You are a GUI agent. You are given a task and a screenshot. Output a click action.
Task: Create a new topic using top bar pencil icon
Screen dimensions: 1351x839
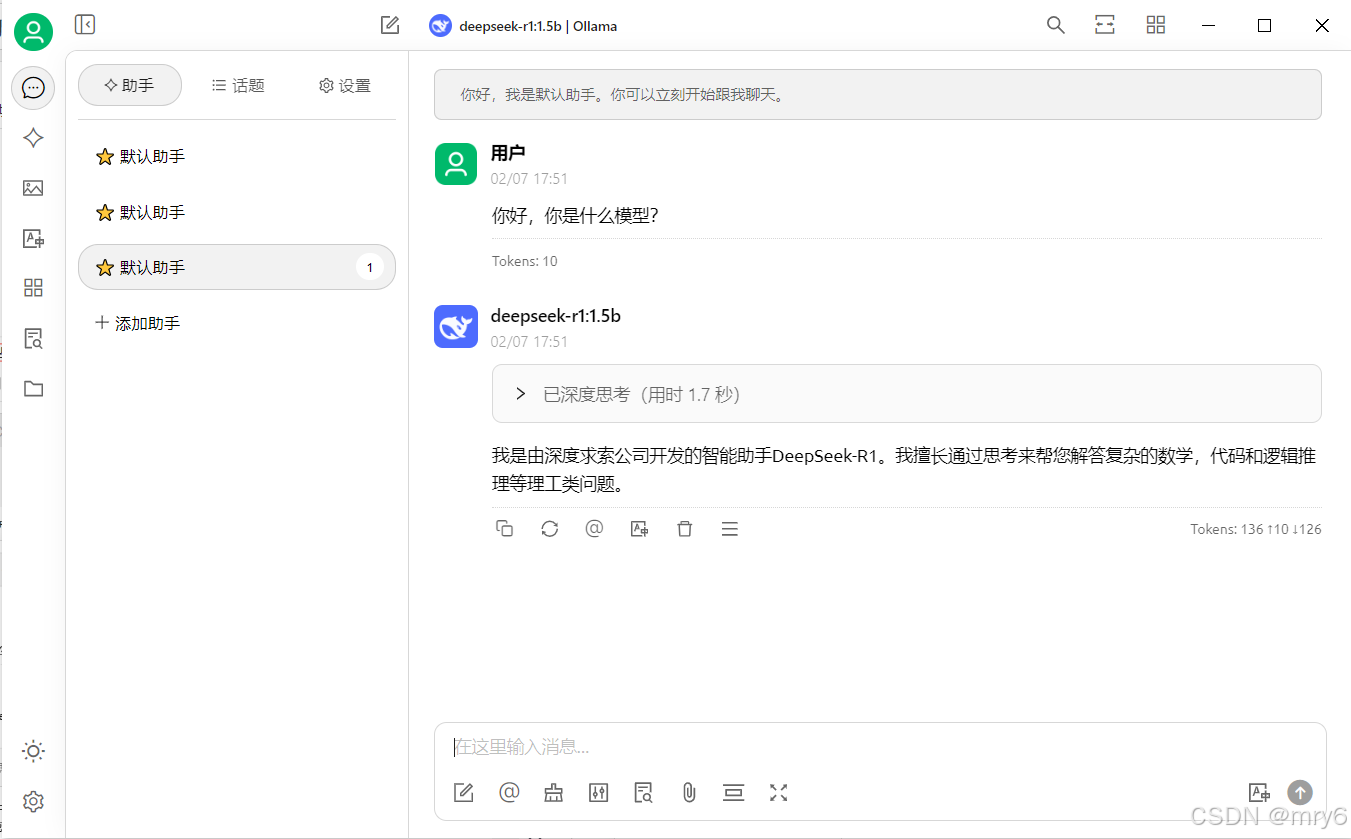click(x=390, y=25)
